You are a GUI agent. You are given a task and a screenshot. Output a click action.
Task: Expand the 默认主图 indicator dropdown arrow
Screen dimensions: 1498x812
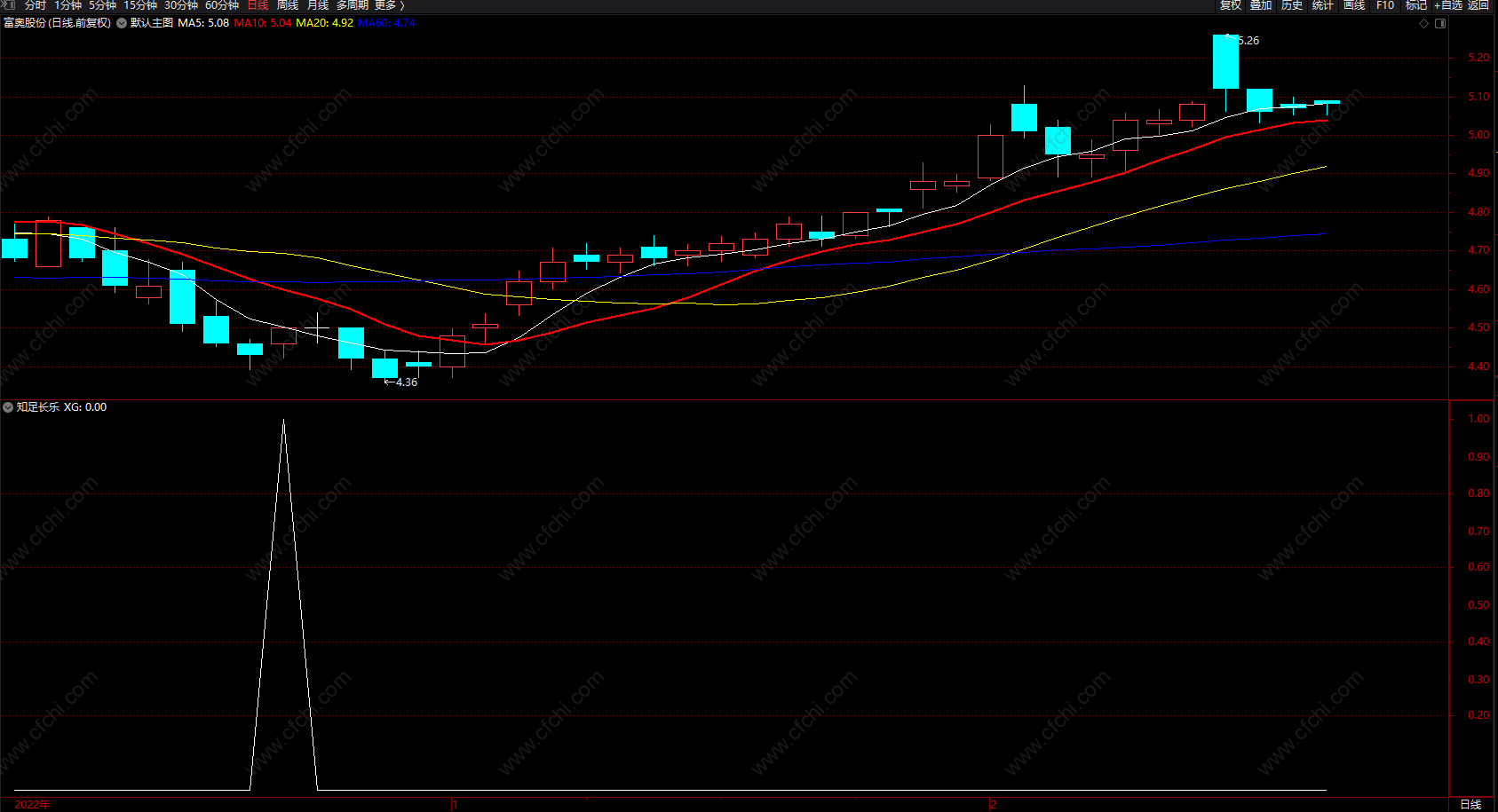click(x=122, y=23)
